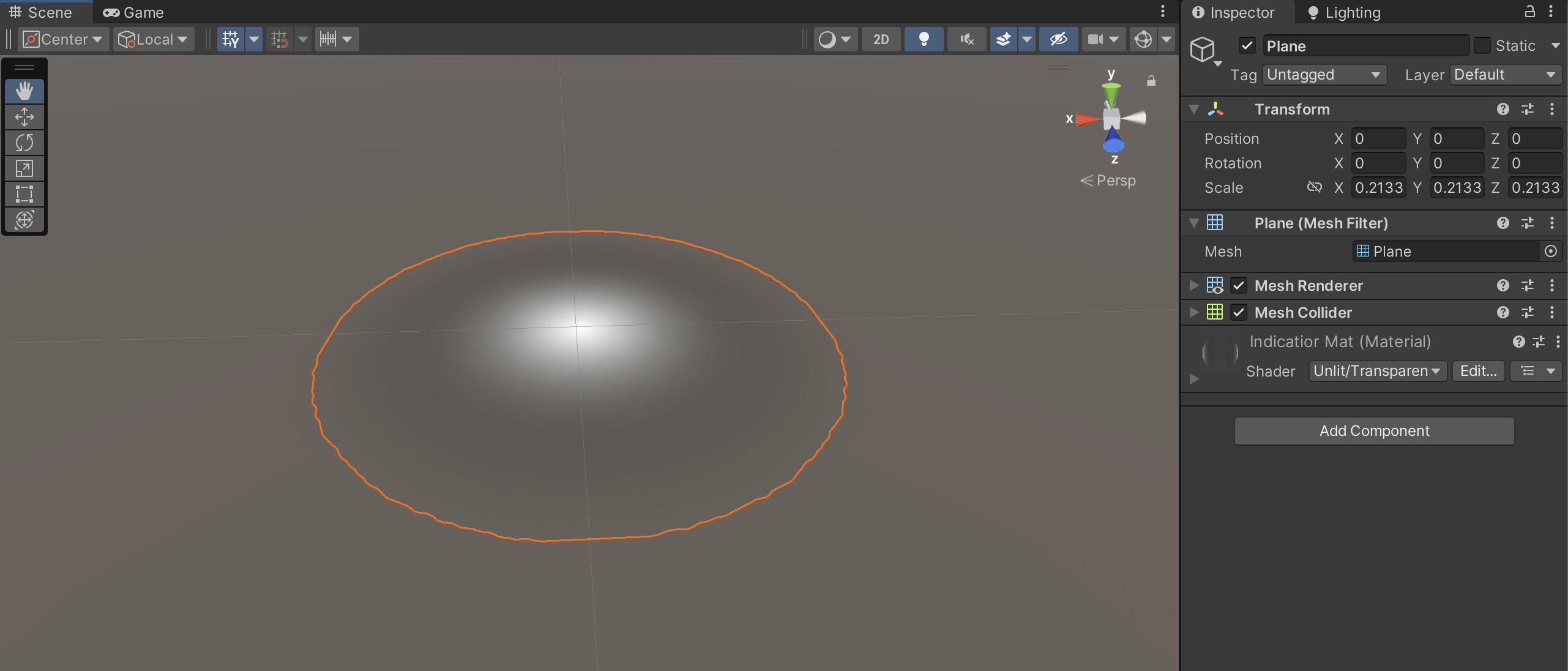Viewport: 1568px width, 671px height.
Task: Click the Inspector lock icon
Action: 1529,12
